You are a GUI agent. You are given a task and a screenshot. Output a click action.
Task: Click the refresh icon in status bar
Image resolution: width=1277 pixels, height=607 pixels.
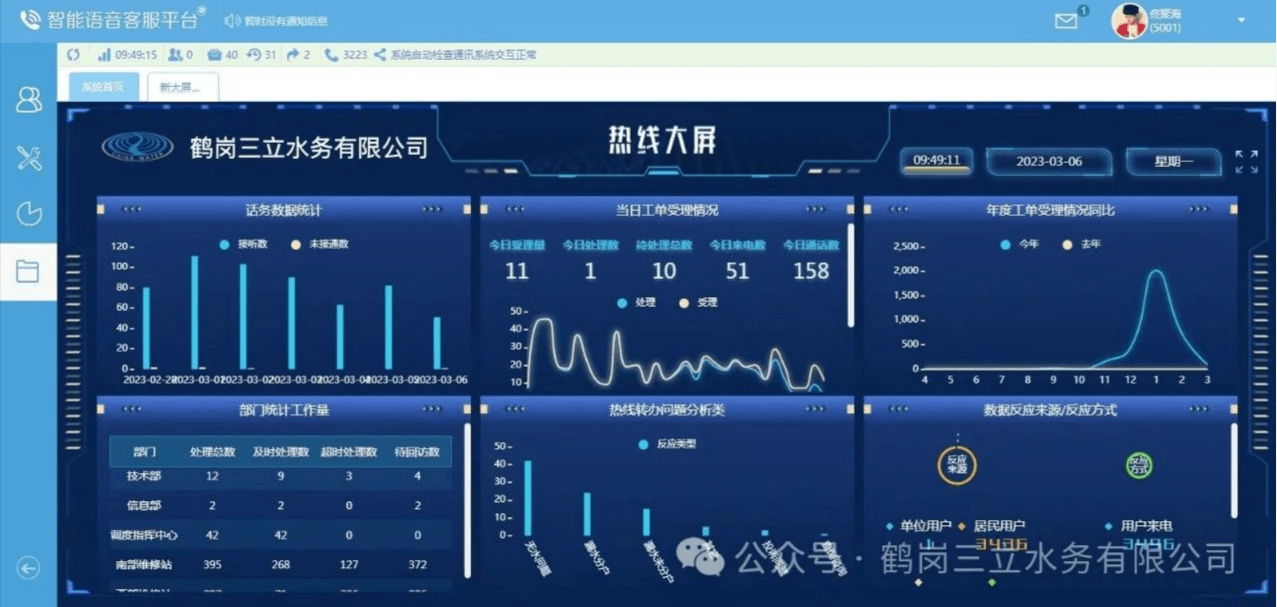[73, 55]
